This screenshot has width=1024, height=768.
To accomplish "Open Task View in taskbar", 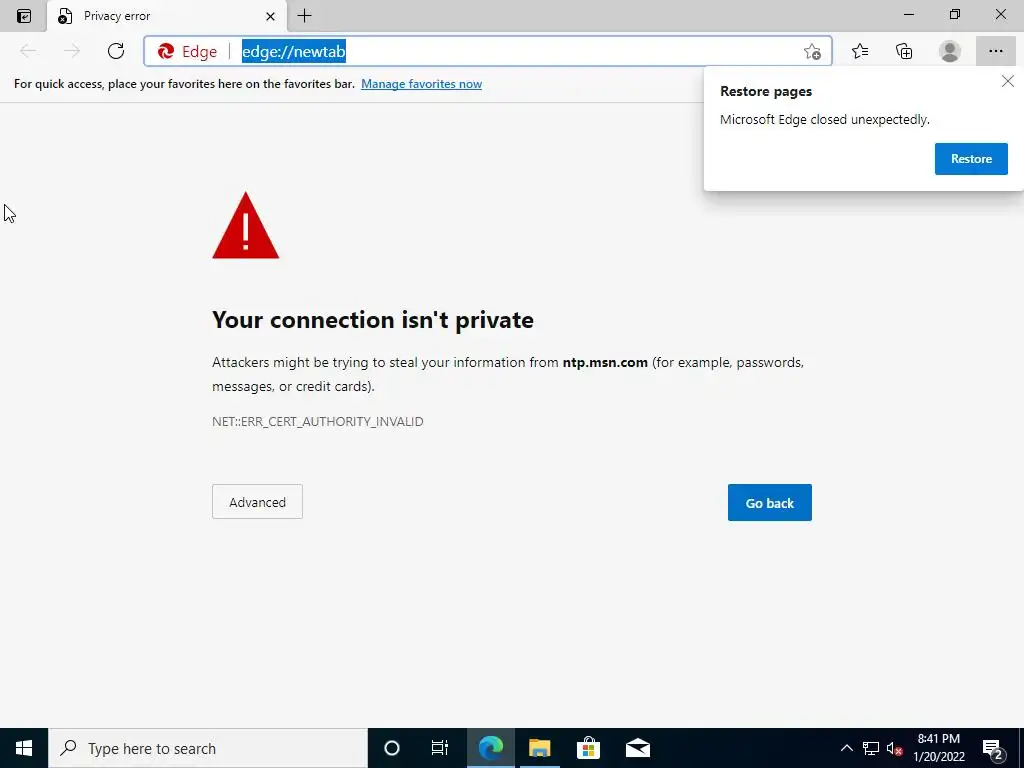I will 440,748.
